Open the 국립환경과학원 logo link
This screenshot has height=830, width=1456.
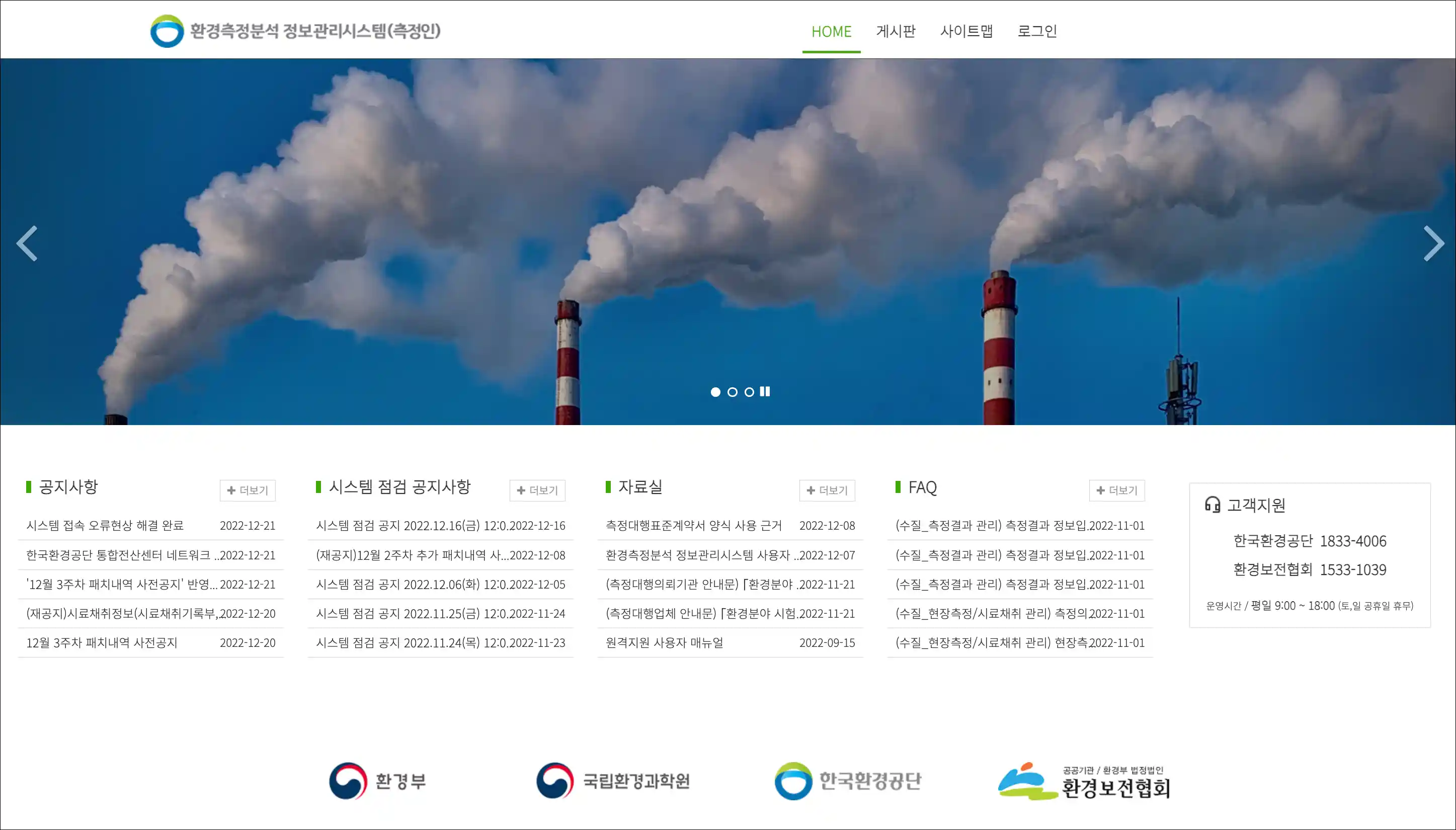(x=613, y=781)
